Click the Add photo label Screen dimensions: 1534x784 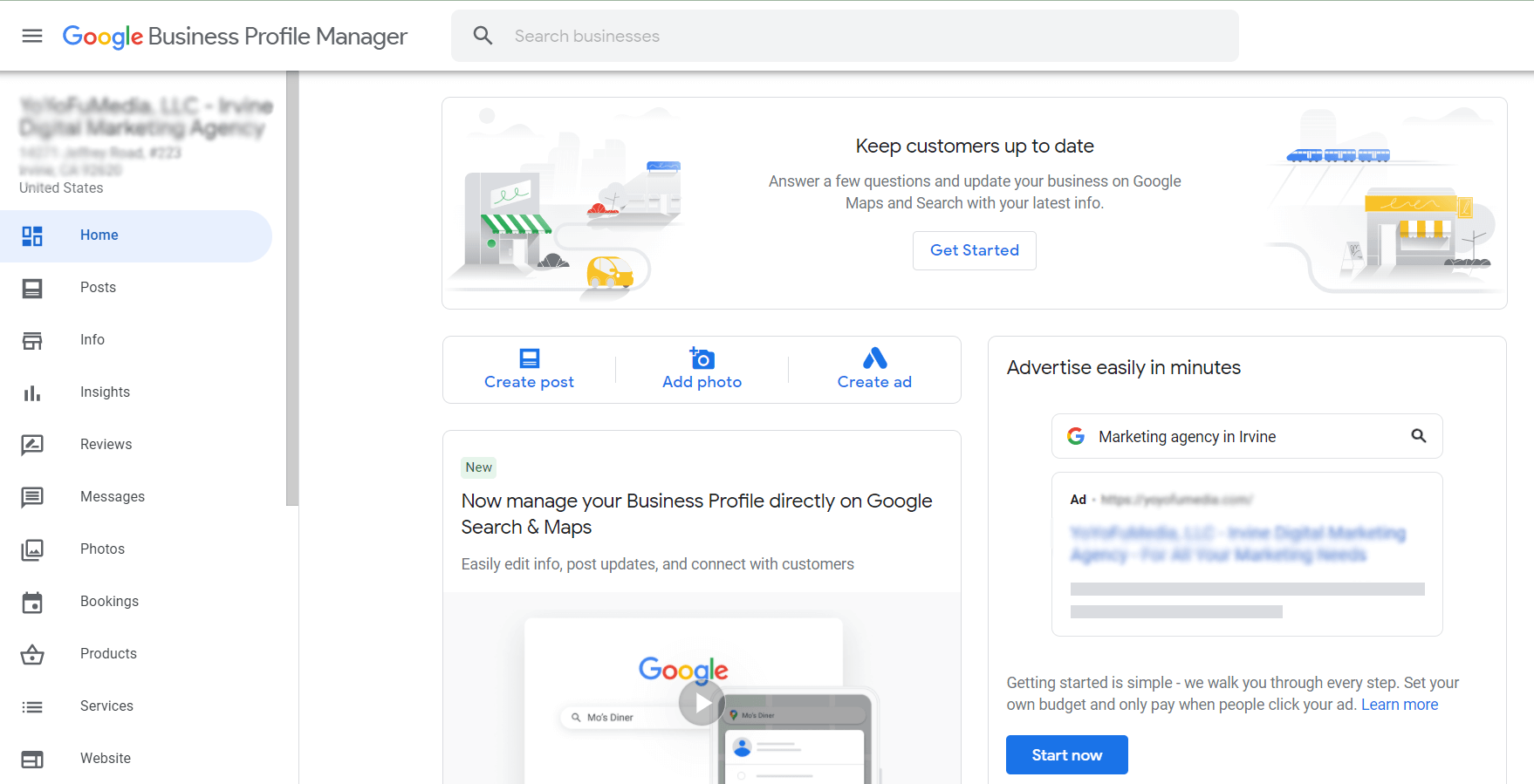pos(702,382)
